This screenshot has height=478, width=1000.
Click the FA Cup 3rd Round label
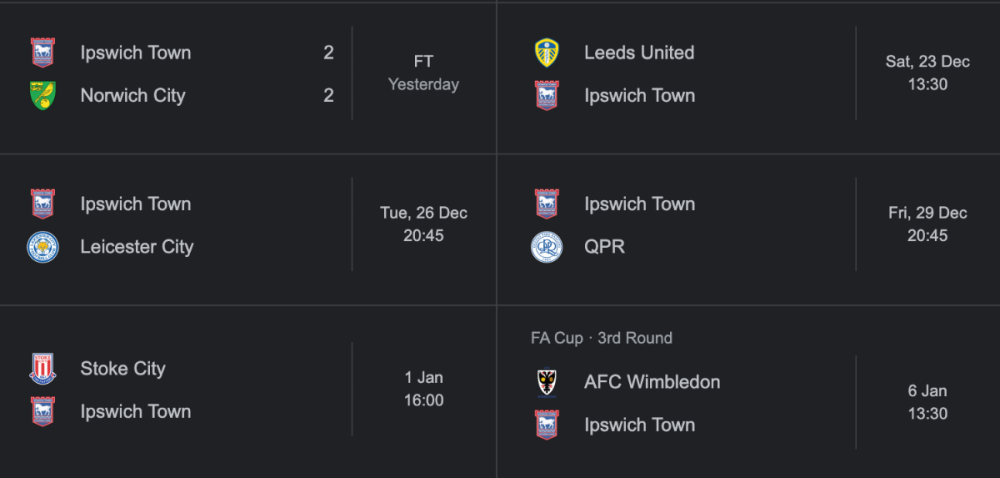pyautogui.click(x=601, y=338)
